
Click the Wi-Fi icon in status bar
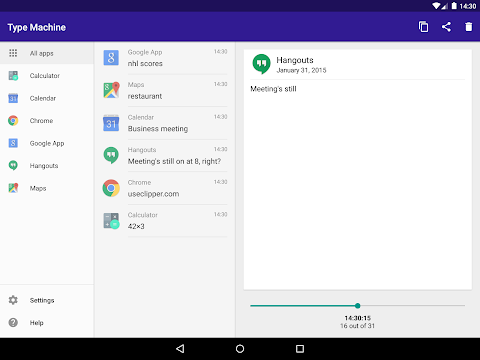[x=436, y=6]
